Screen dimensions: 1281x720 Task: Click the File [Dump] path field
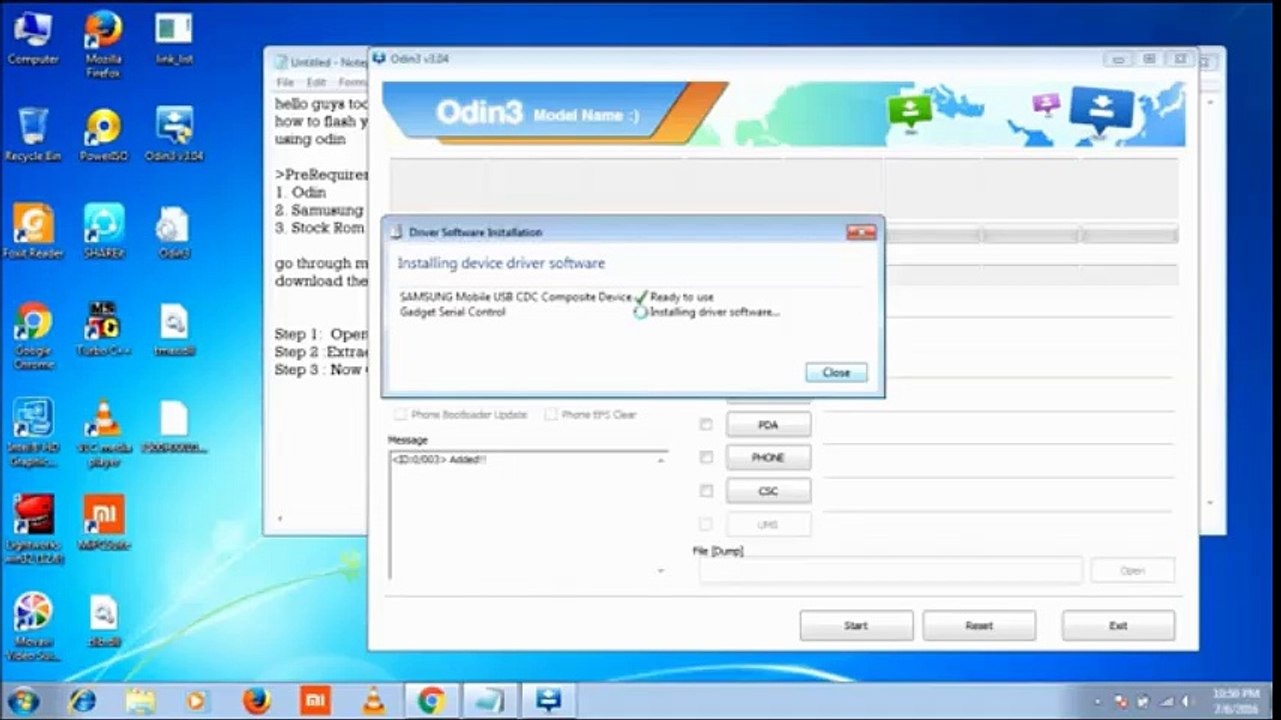890,570
